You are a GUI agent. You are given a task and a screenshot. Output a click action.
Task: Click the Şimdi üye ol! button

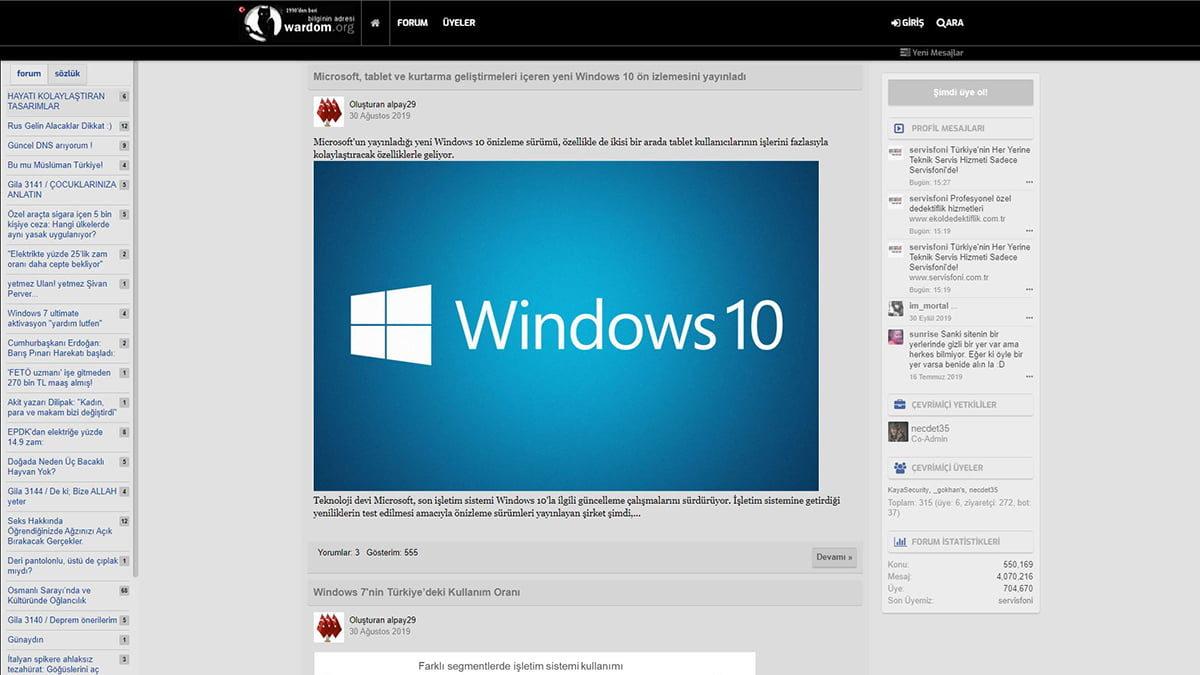(x=960, y=92)
